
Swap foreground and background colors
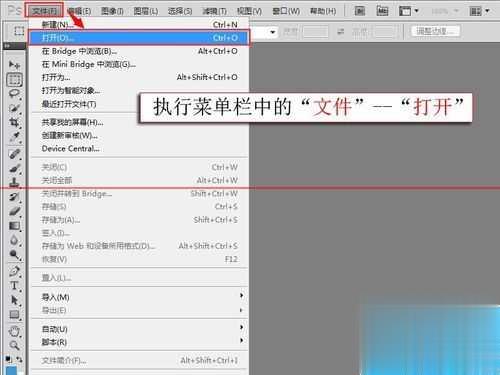tap(20, 359)
